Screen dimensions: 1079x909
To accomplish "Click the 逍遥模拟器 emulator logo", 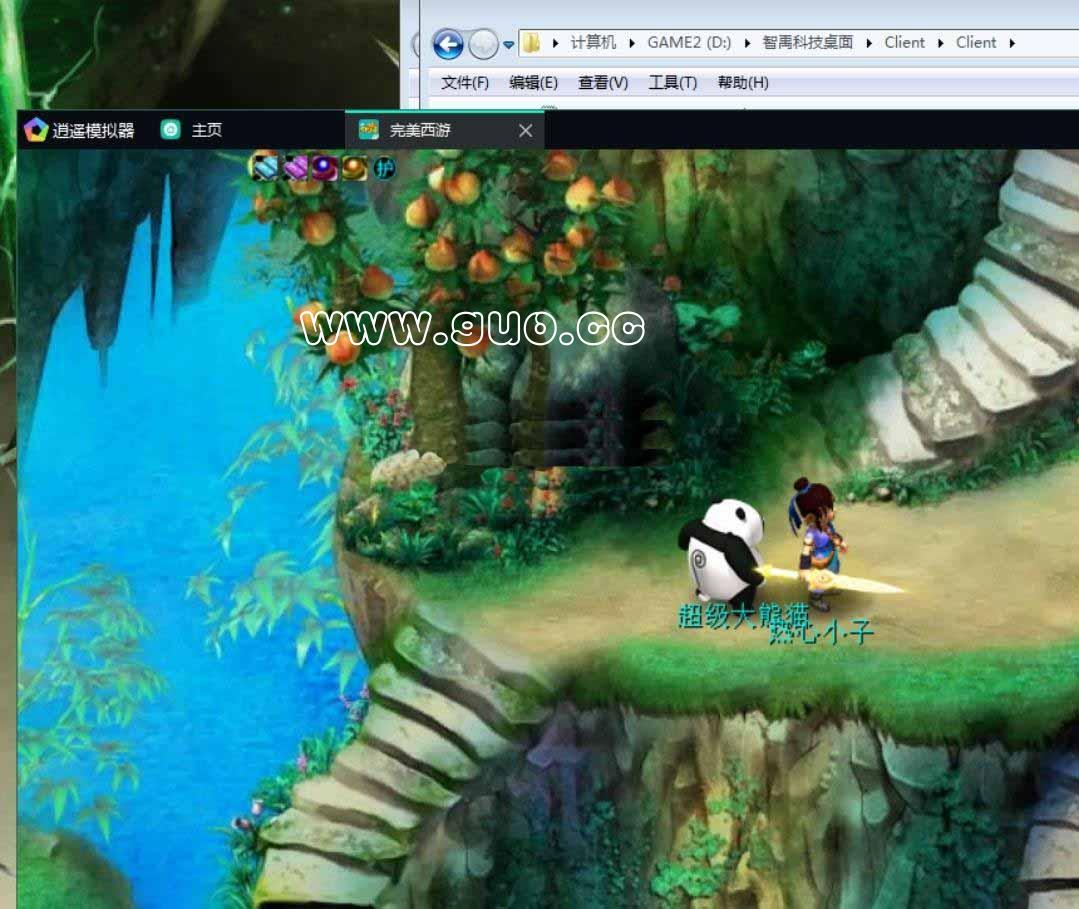I will (x=36, y=130).
